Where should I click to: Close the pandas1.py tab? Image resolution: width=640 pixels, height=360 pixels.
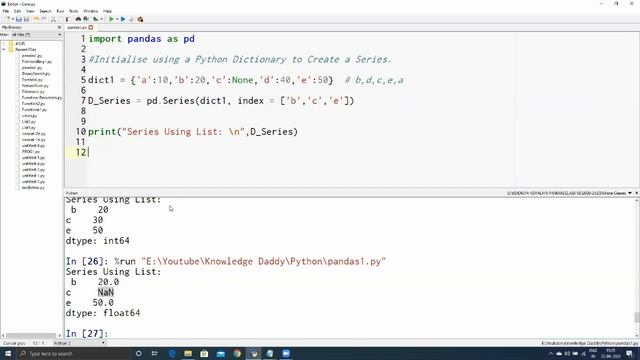91,27
